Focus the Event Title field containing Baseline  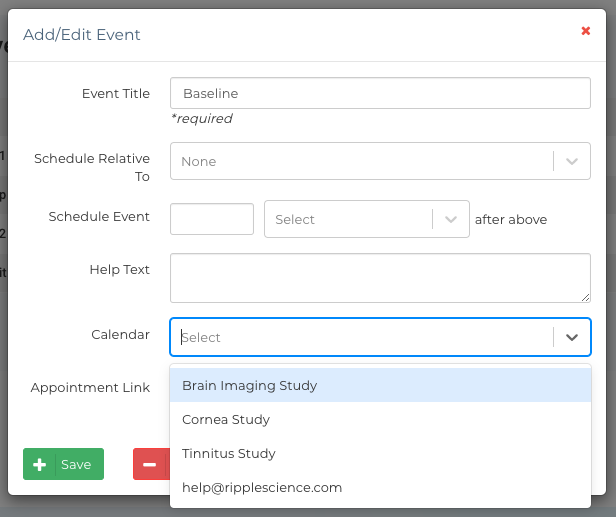coord(380,93)
